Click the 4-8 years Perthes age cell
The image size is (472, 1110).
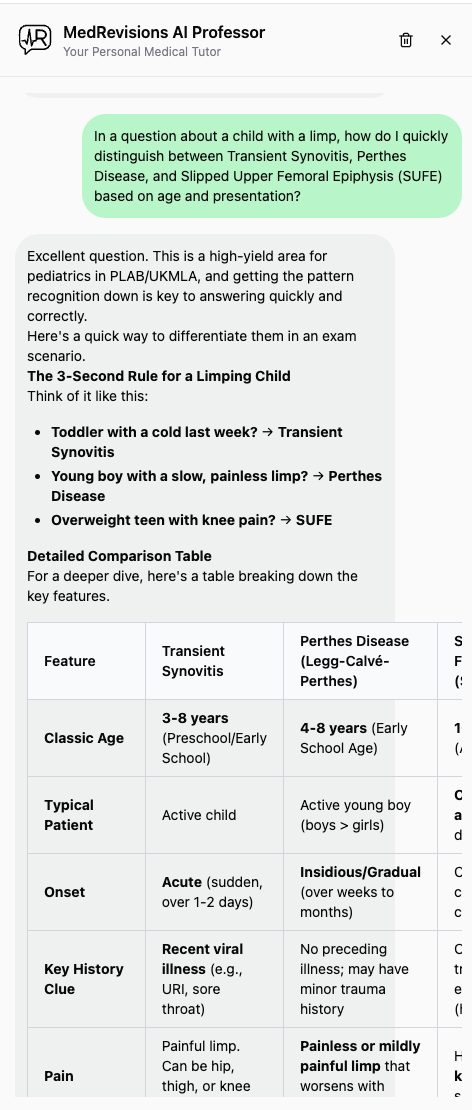click(x=360, y=738)
